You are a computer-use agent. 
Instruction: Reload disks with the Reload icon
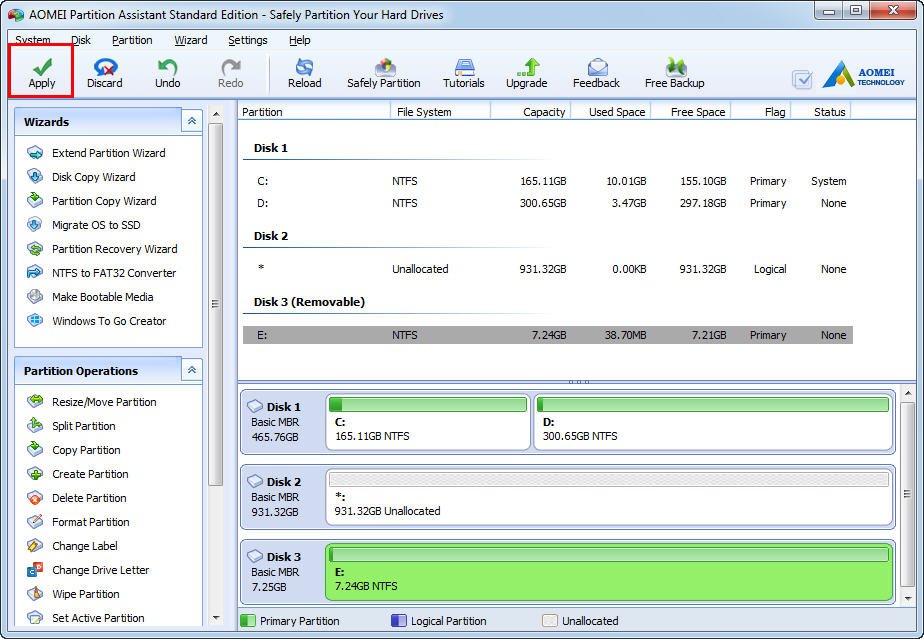click(304, 71)
